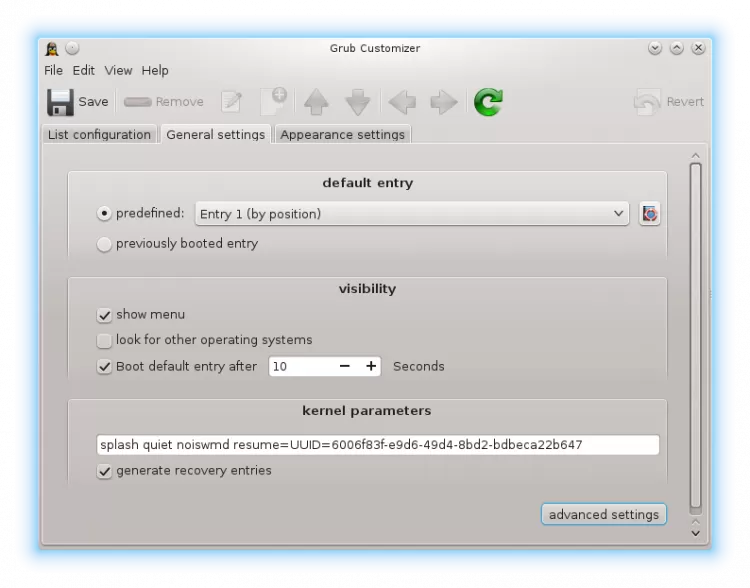Click the timeout seconds value field

301,366
